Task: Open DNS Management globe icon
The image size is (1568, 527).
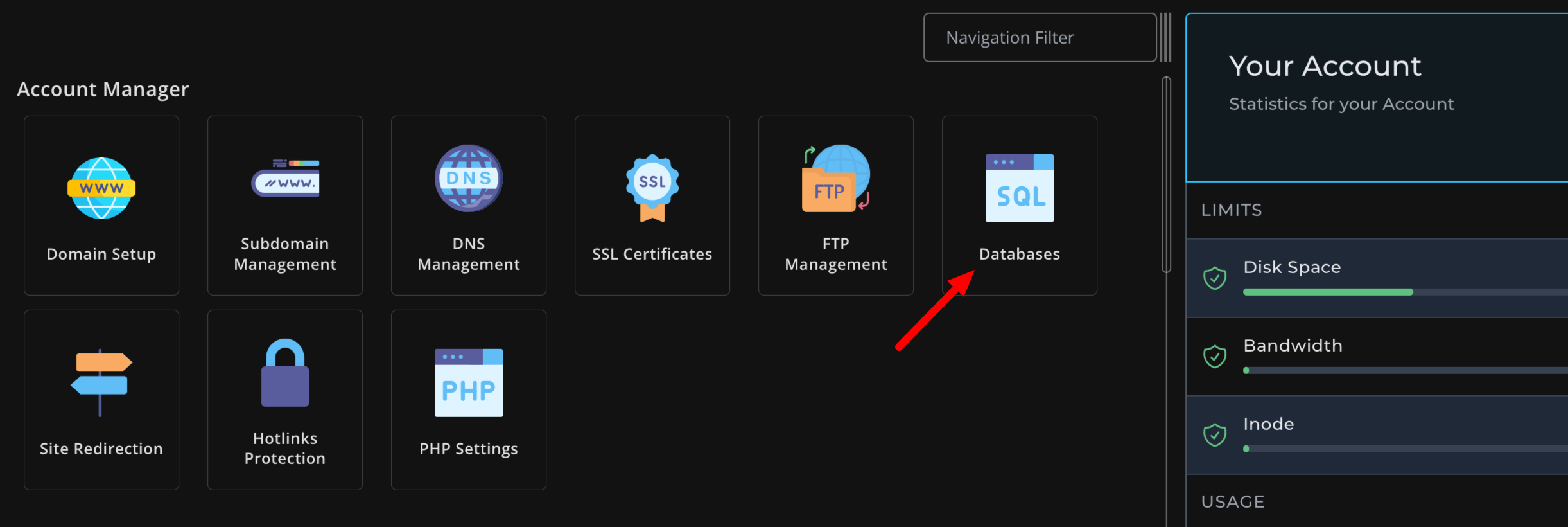Action: point(469,178)
